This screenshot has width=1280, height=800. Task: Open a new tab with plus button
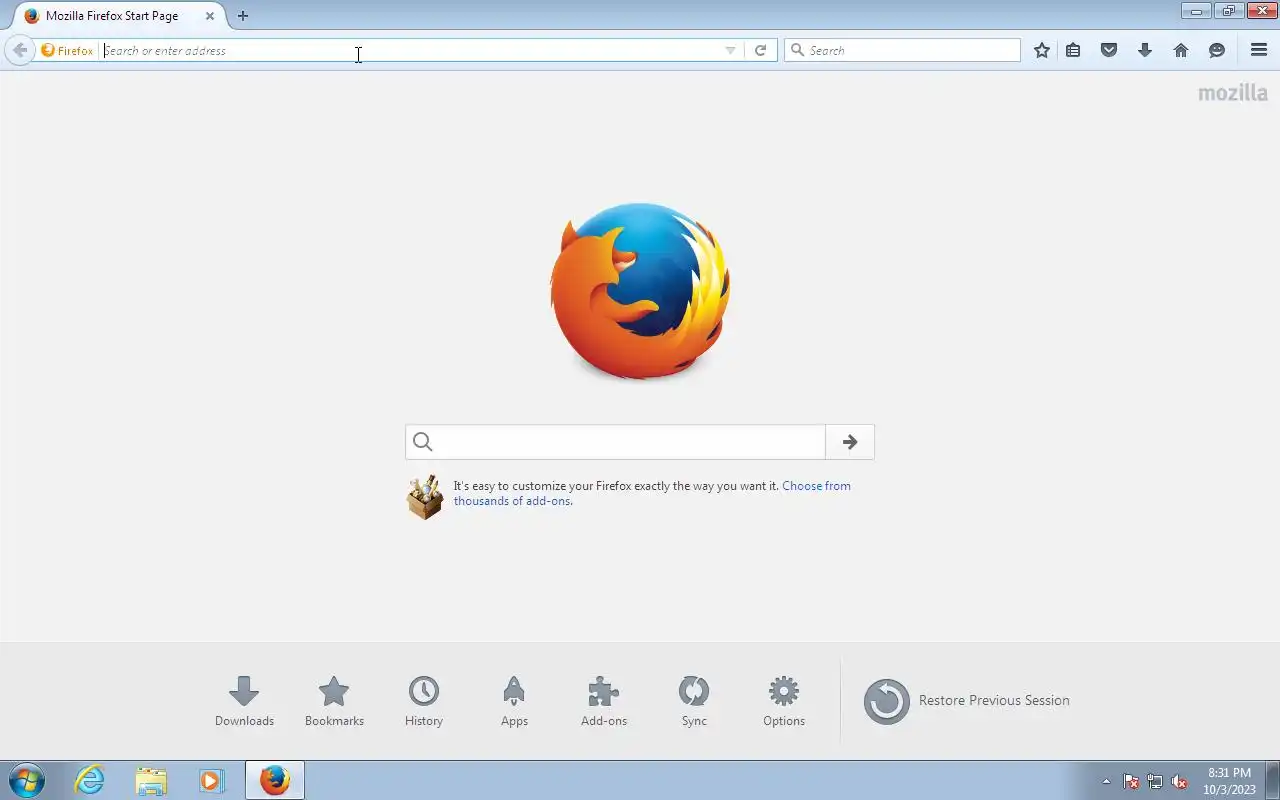(x=243, y=16)
